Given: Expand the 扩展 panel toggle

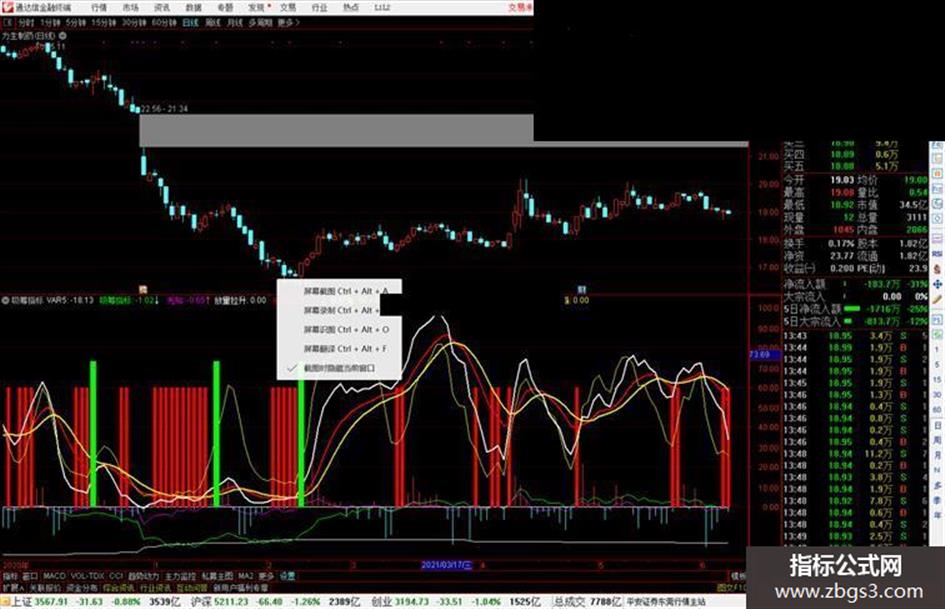Looking at the screenshot, I should coord(13,588).
